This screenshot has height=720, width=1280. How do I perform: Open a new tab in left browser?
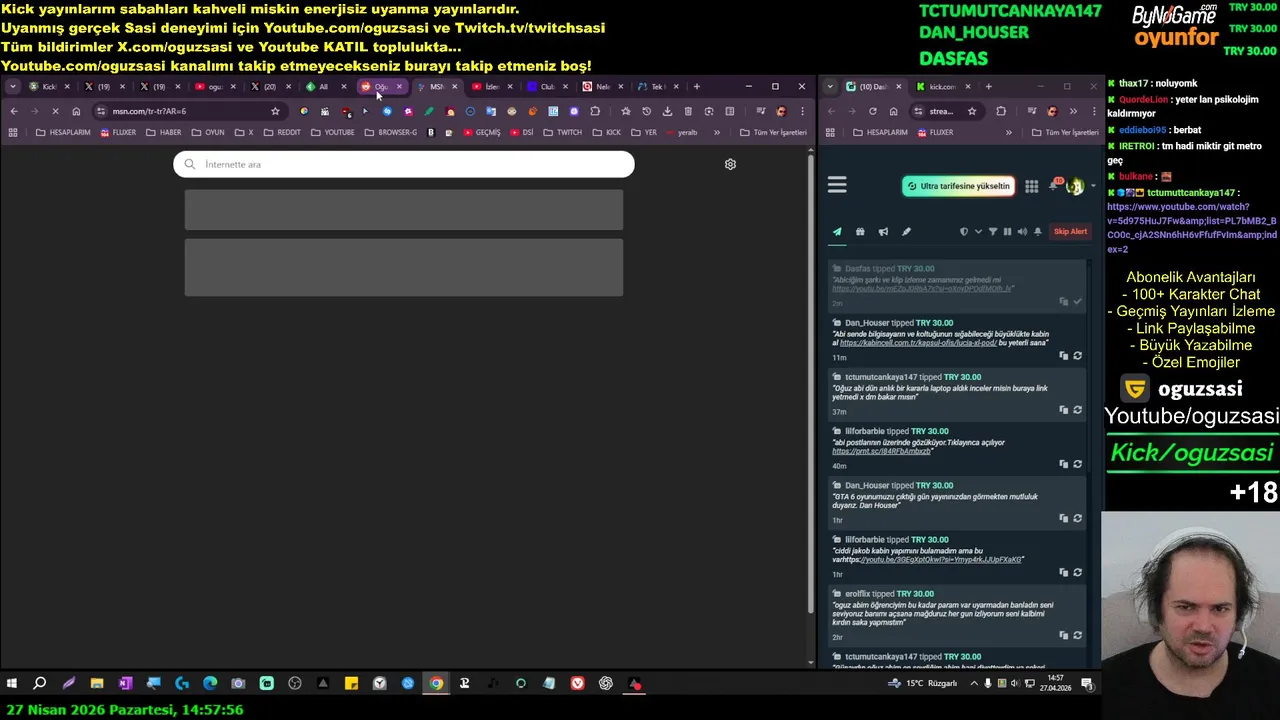pyautogui.click(x=696, y=86)
